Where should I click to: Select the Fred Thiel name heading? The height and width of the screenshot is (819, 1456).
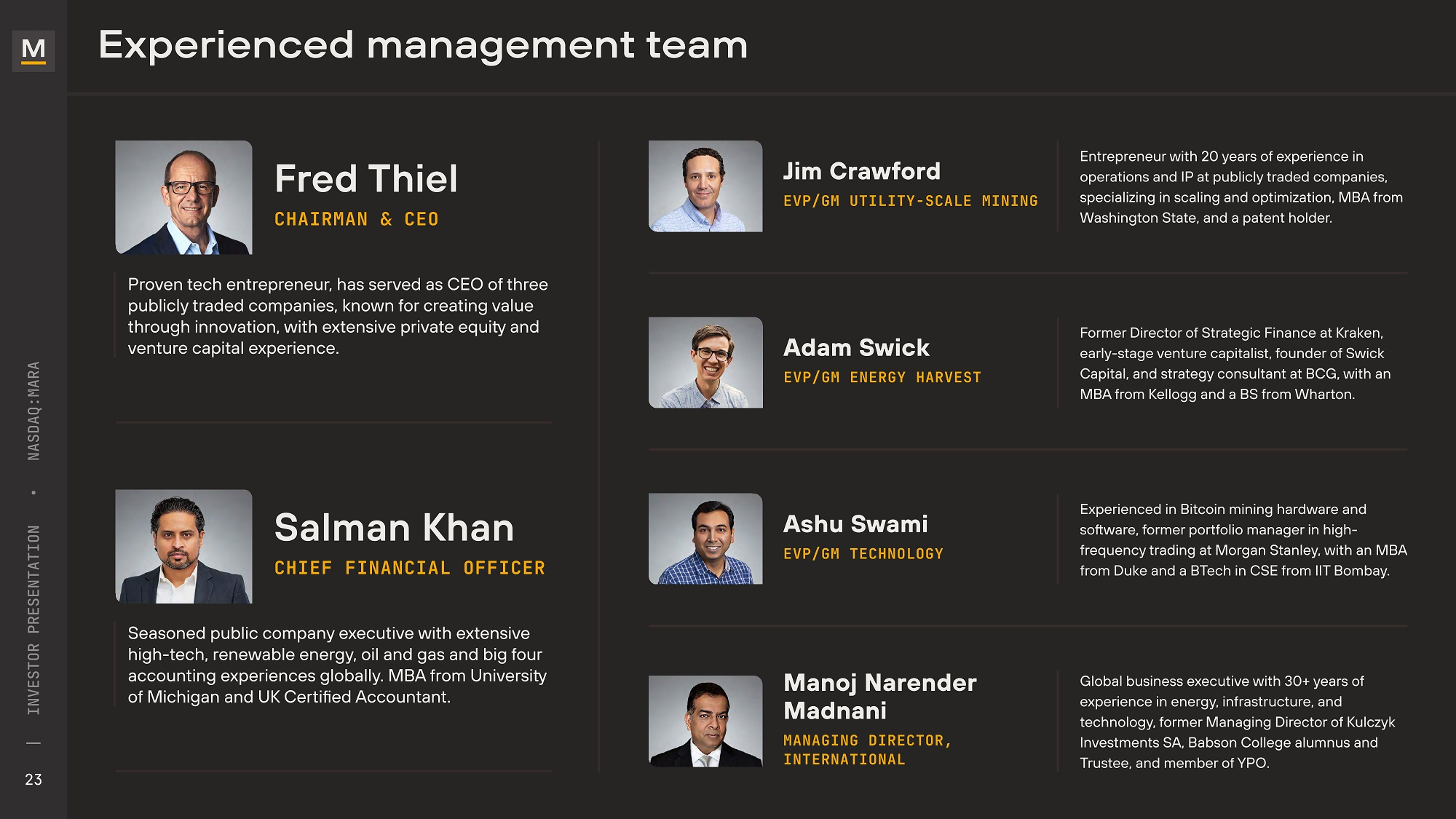pos(366,179)
